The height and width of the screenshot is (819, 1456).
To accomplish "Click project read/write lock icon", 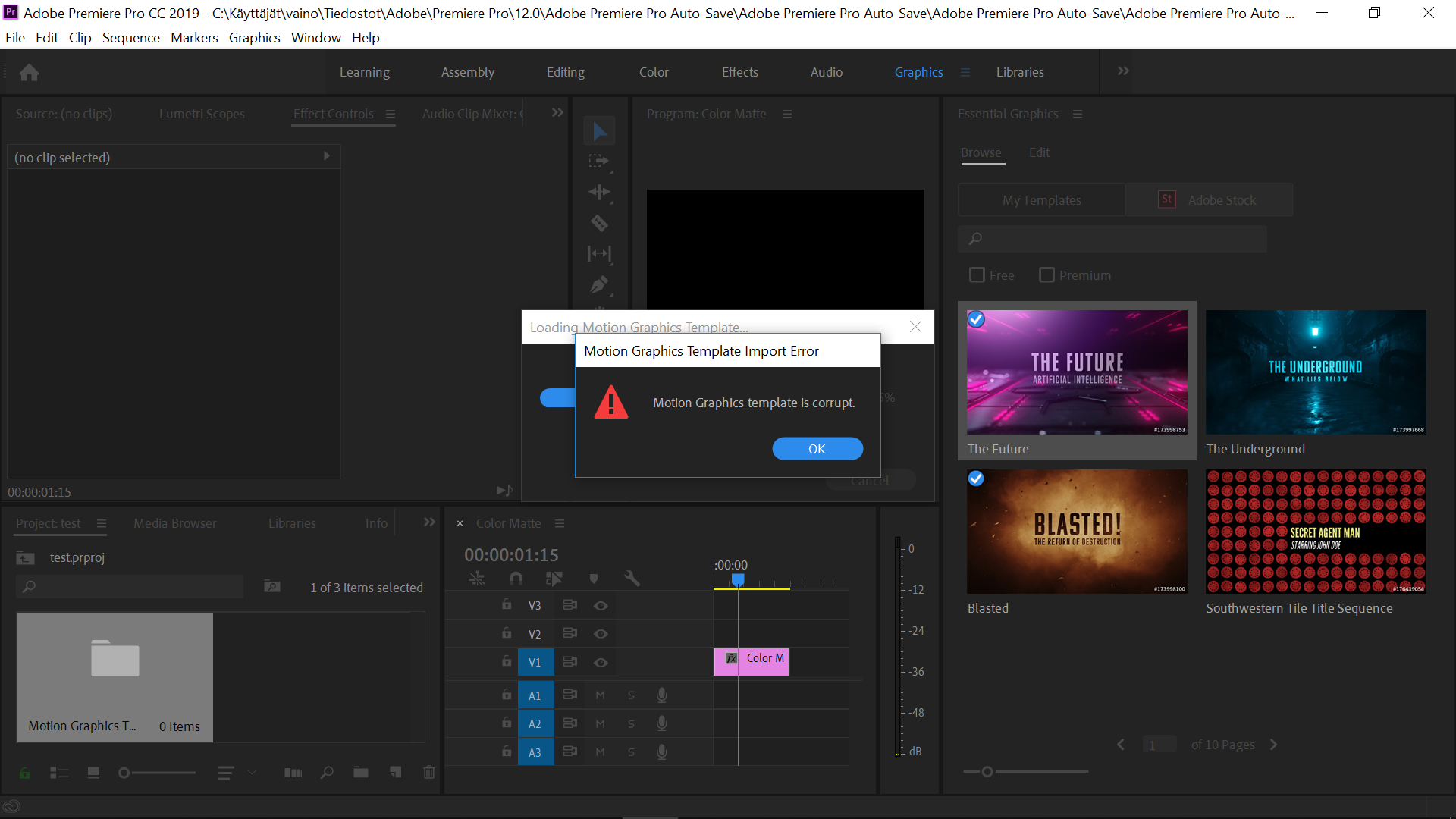I will tap(25, 773).
